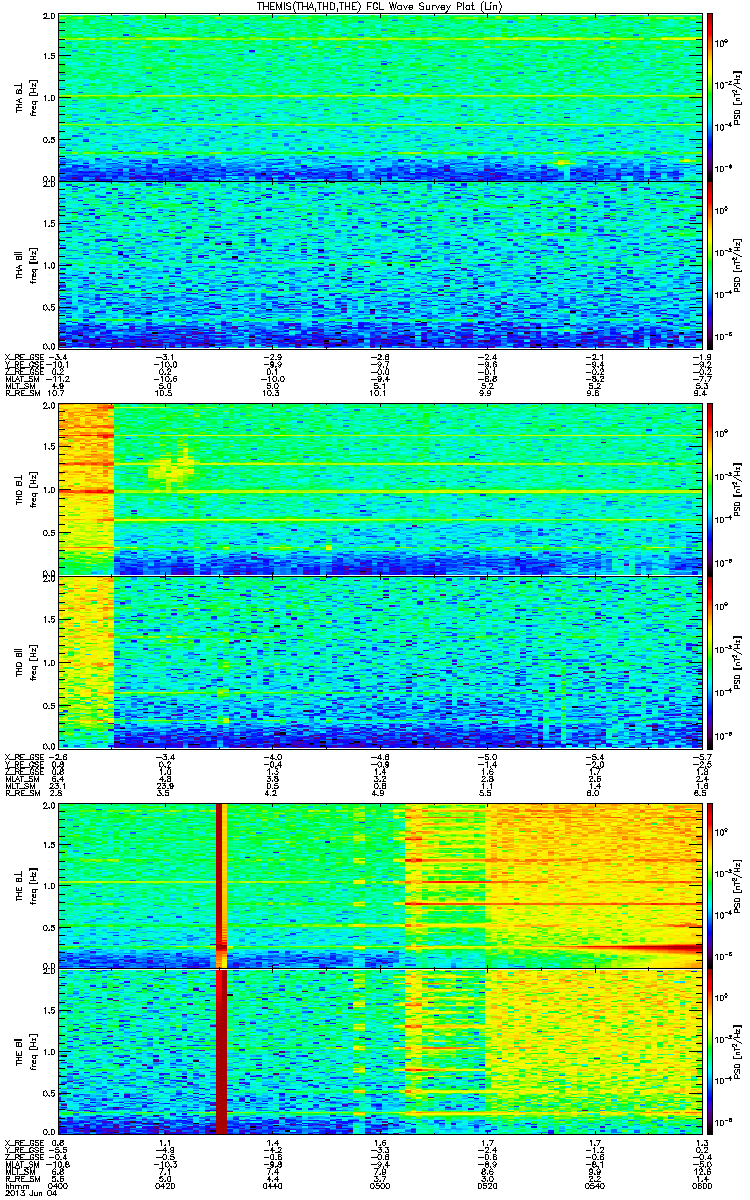Click the color bar beside the THD B⊥ panel
750x1200 pixels.
710,490
